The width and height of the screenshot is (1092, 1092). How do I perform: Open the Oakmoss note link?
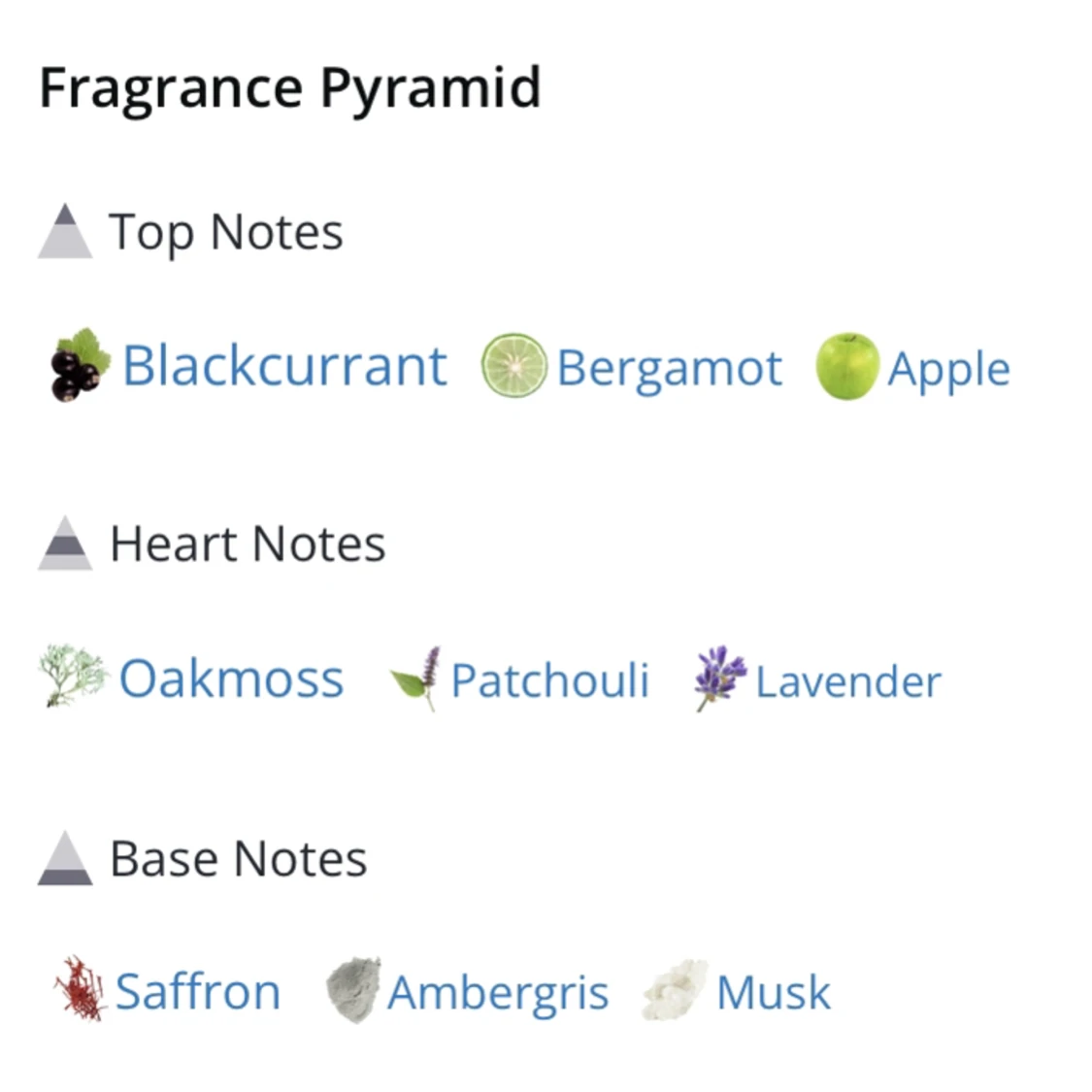231,678
